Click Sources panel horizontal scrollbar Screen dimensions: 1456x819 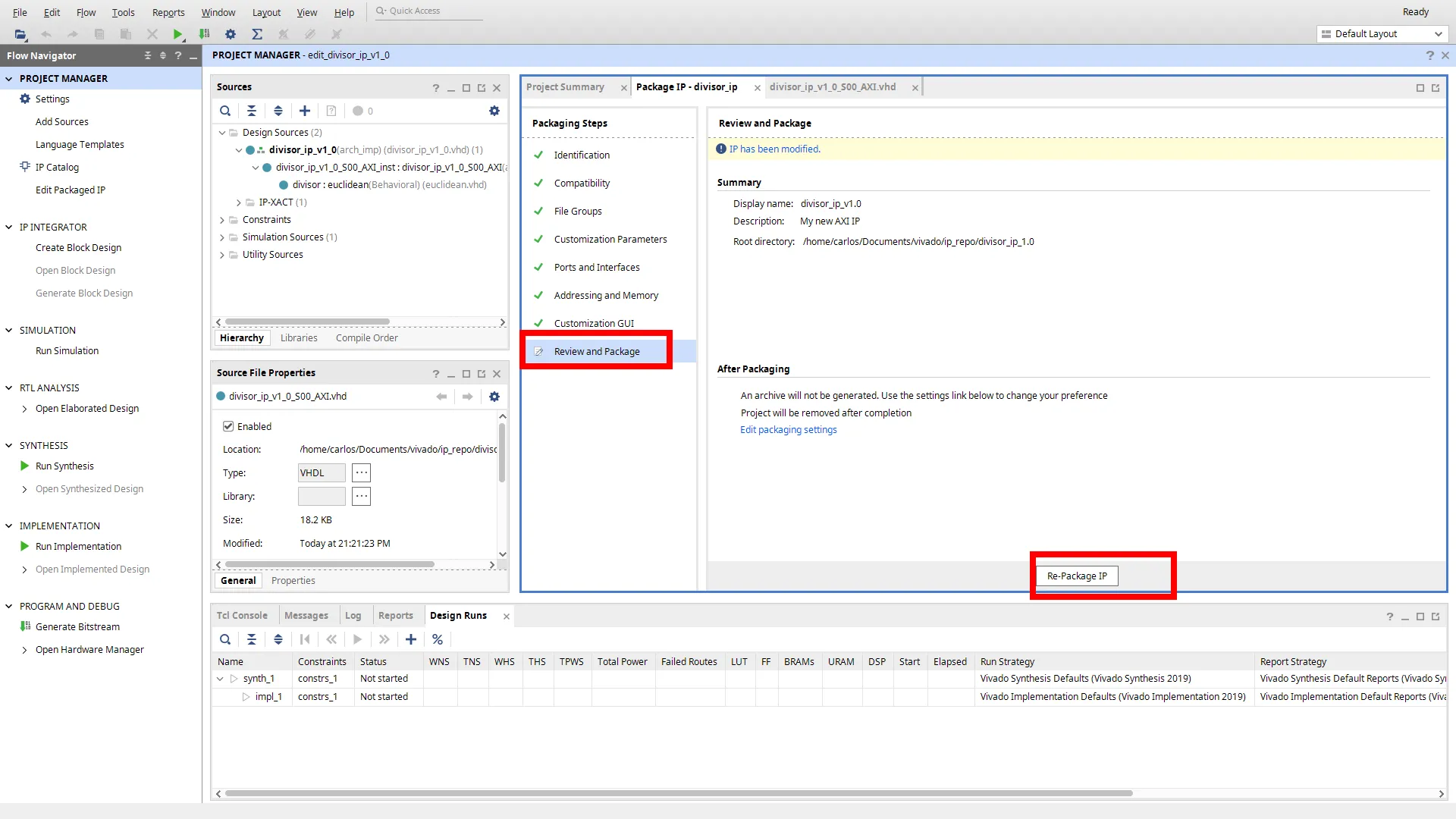[307, 322]
